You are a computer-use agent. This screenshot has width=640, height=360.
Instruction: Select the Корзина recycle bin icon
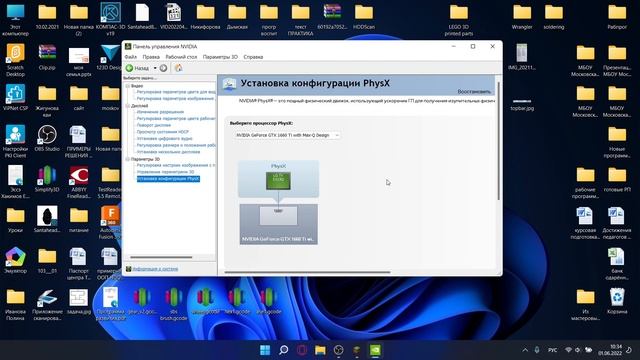[x=617, y=301]
